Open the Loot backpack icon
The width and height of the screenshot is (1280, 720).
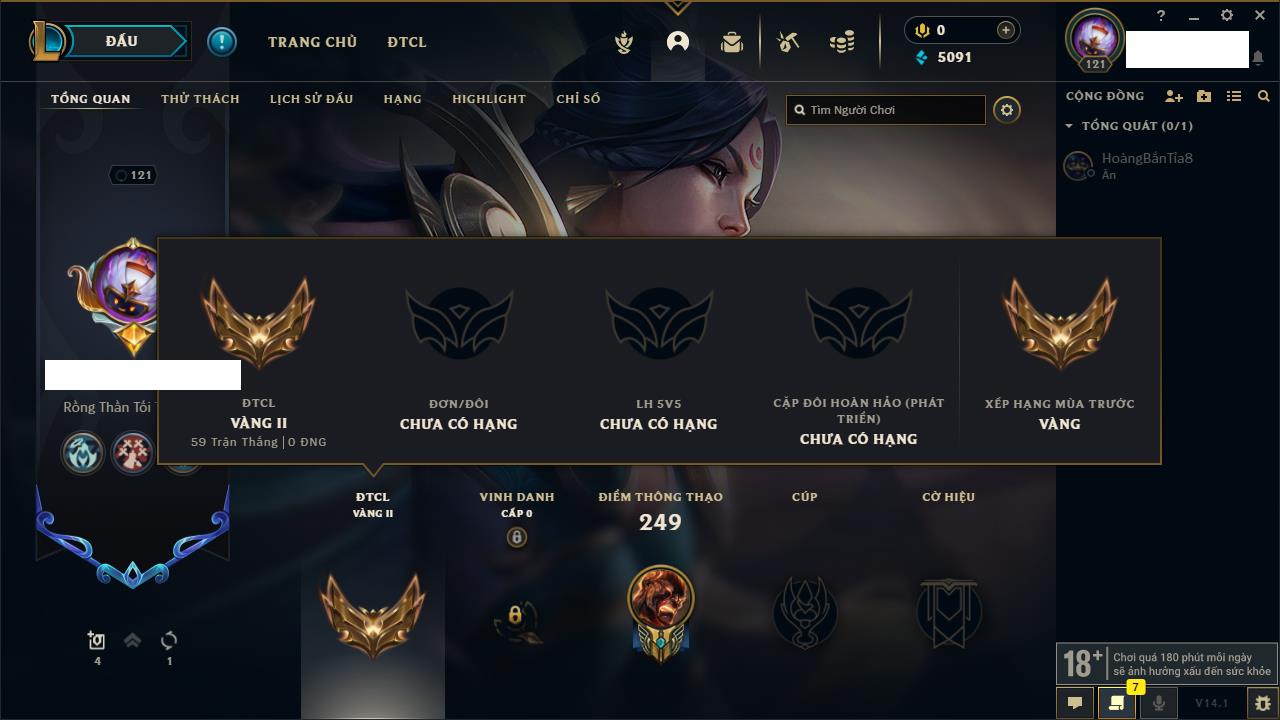point(732,42)
